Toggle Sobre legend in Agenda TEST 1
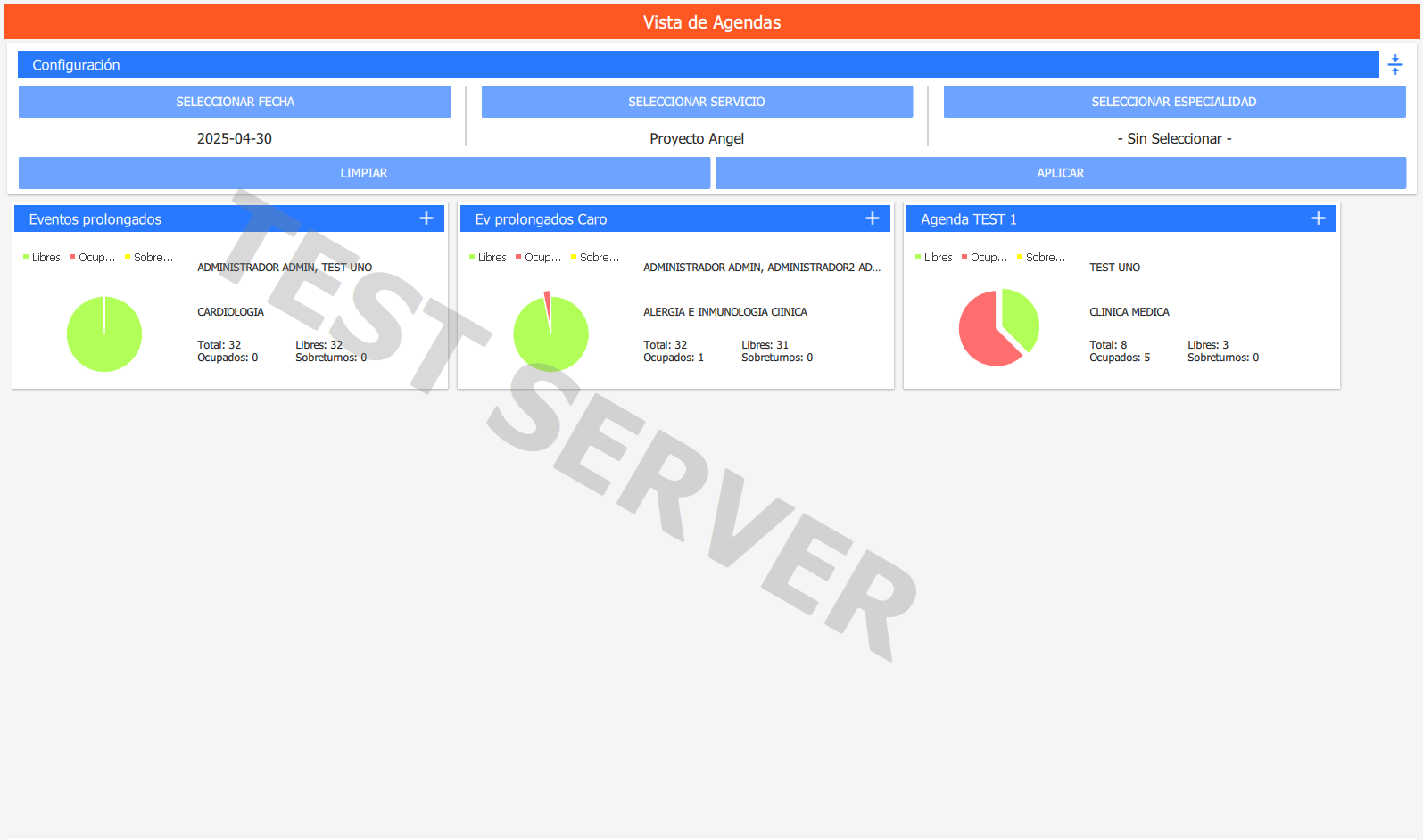This screenshot has height=840, width=1423. [x=1041, y=258]
